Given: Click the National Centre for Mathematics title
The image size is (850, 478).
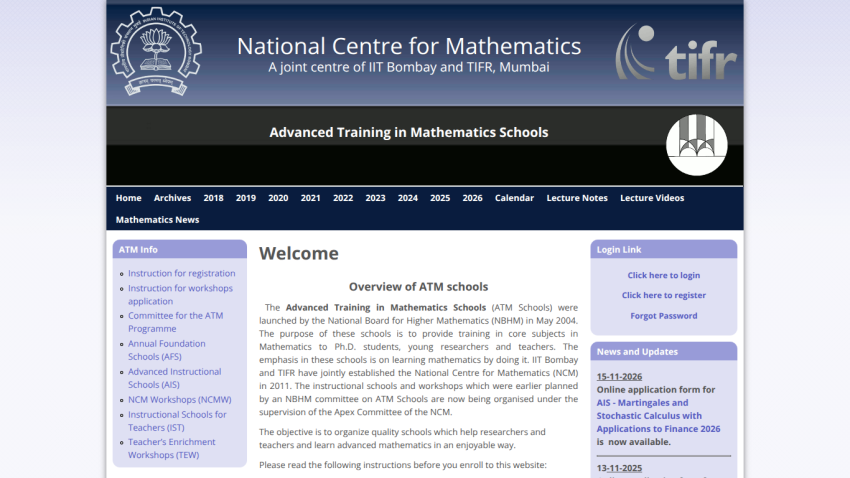Looking at the screenshot, I should [x=409, y=46].
